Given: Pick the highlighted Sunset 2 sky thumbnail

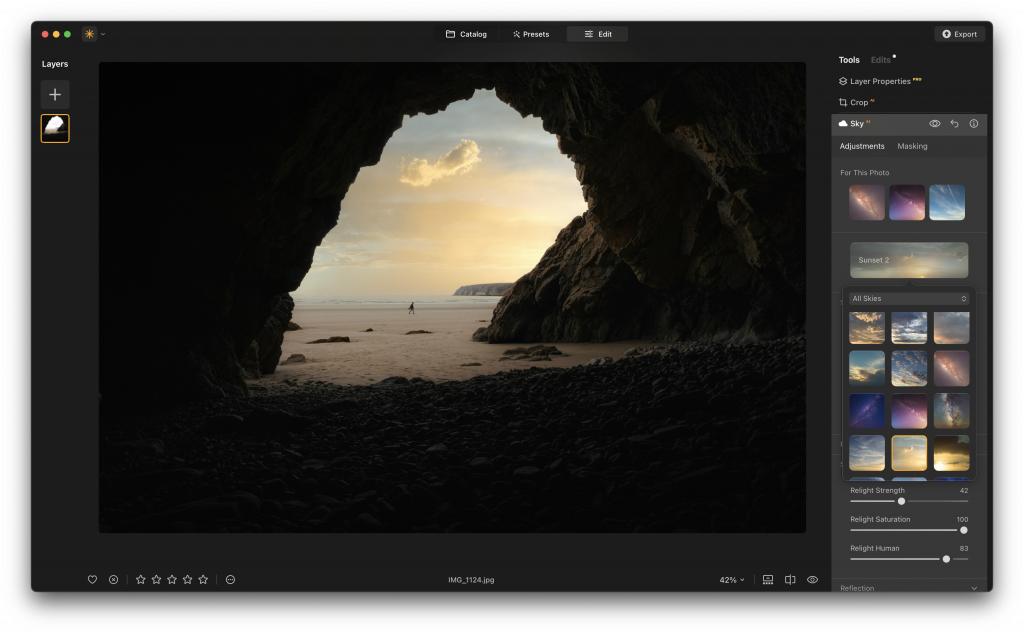Looking at the screenshot, I should (x=909, y=453).
